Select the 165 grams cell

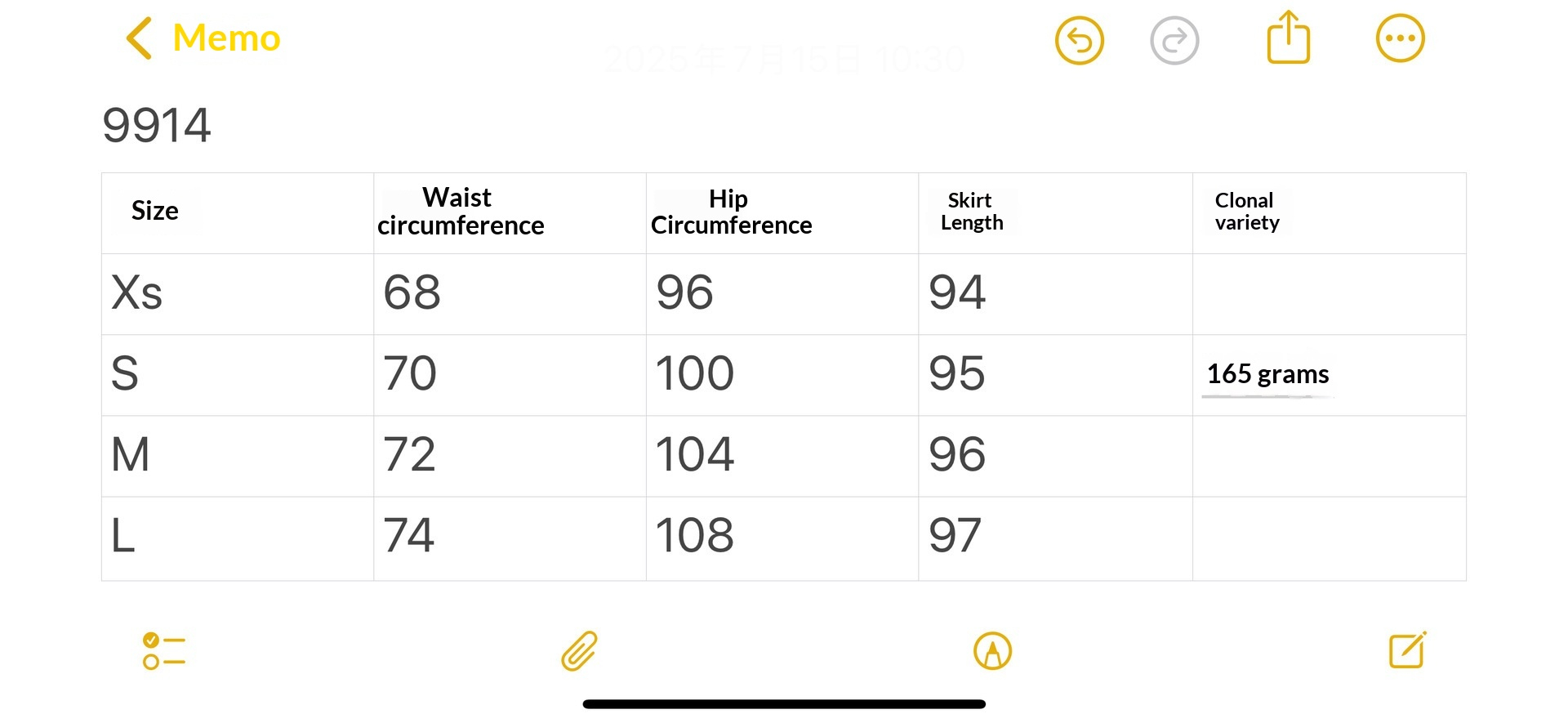point(1267,374)
